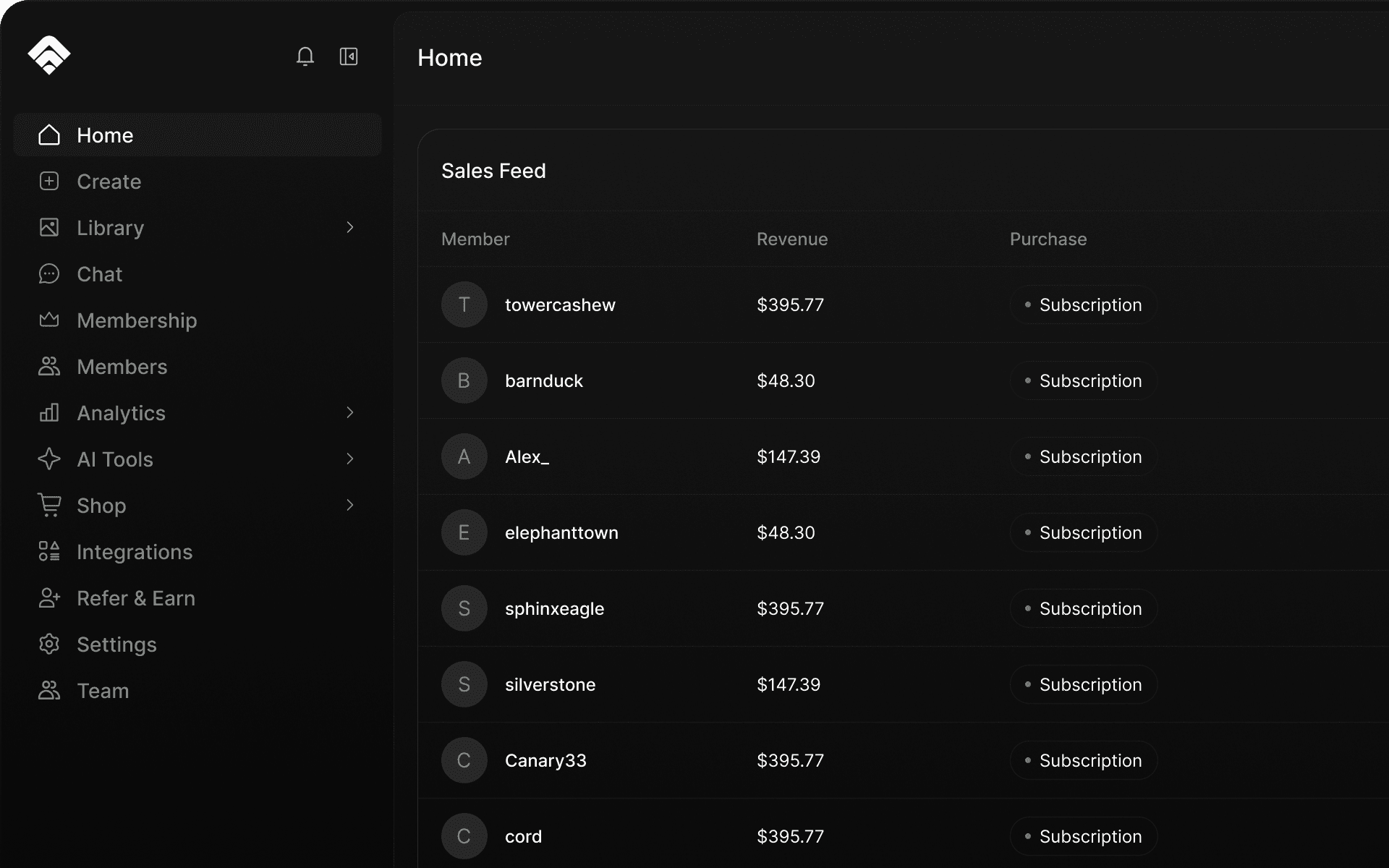Expand the Shop submenu chevron
This screenshot has width=1389, height=868.
coord(350,505)
